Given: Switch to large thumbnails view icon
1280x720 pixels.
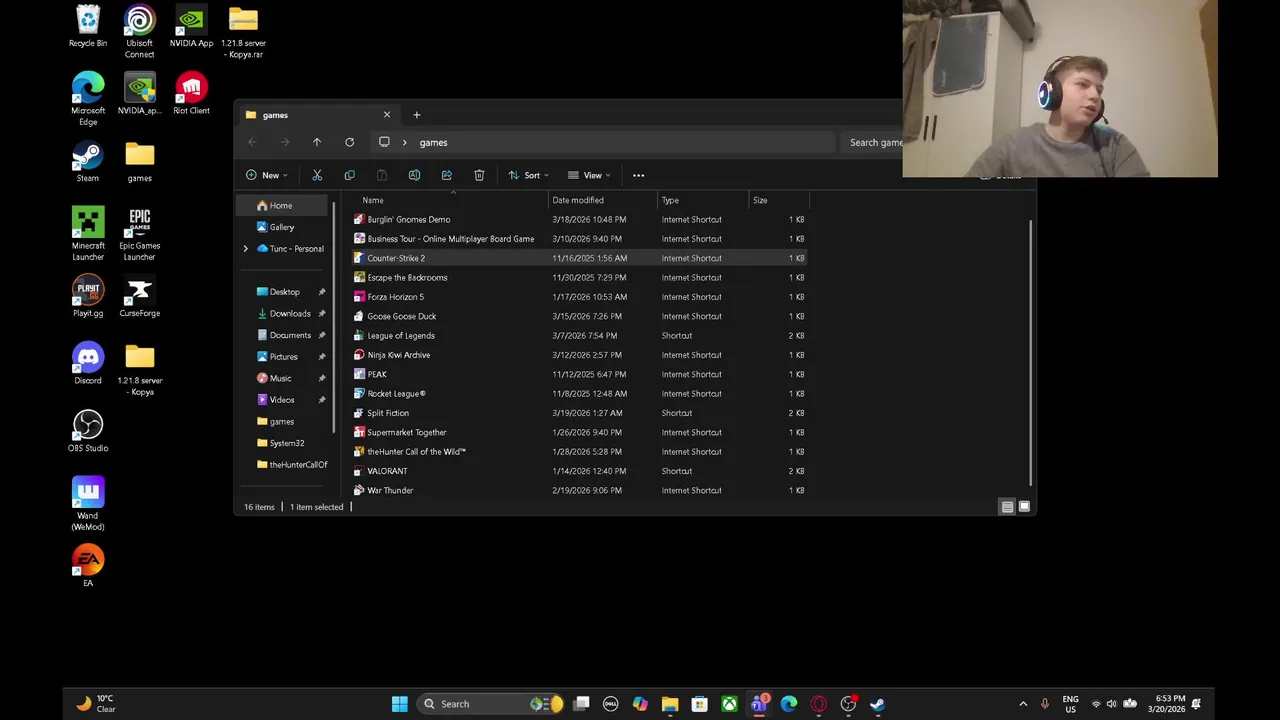Looking at the screenshot, I should pos(1024,507).
